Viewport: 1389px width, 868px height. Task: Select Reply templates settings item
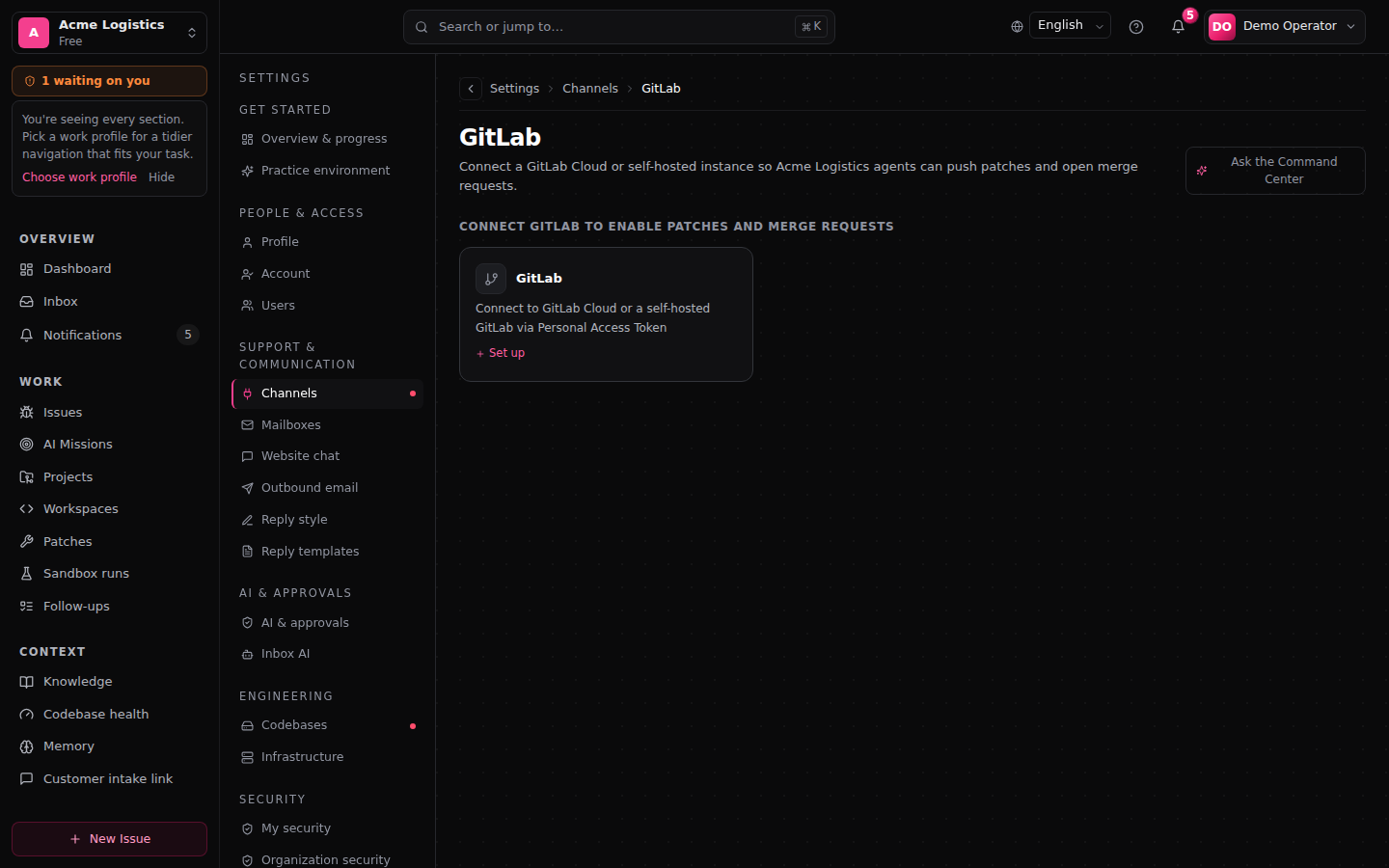[x=328, y=552]
